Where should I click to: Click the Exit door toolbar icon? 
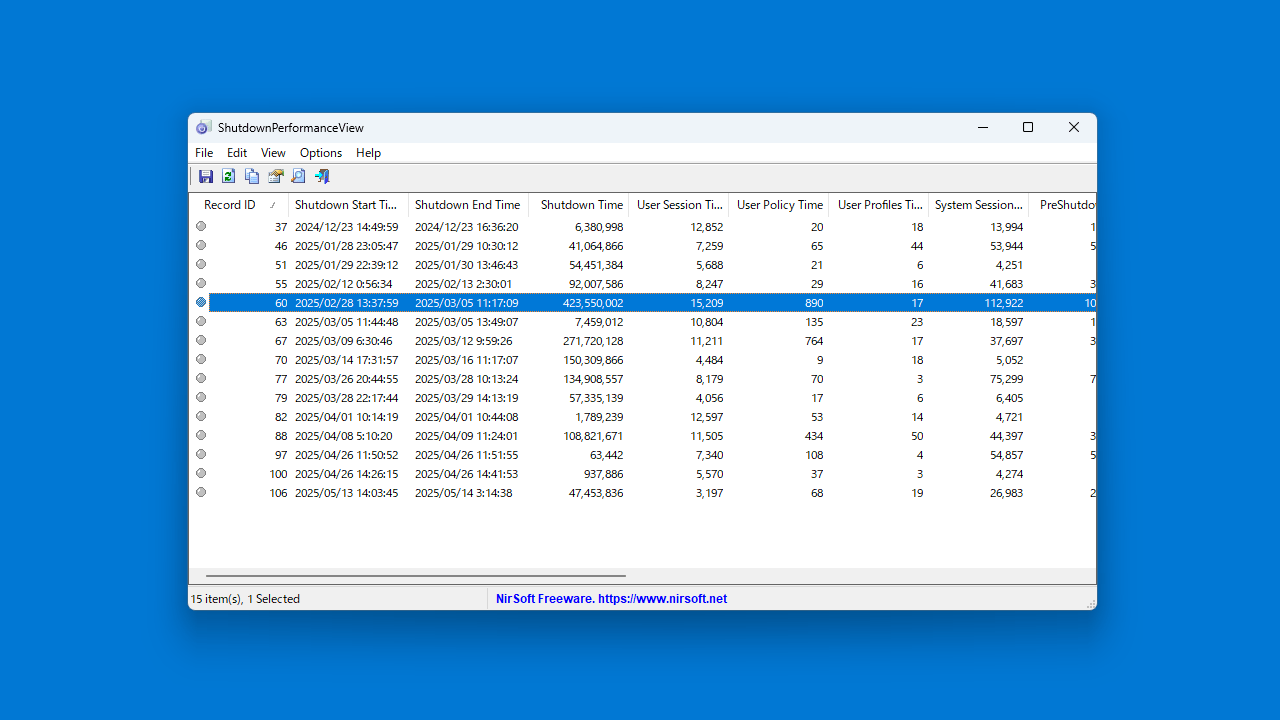pyautogui.click(x=321, y=176)
